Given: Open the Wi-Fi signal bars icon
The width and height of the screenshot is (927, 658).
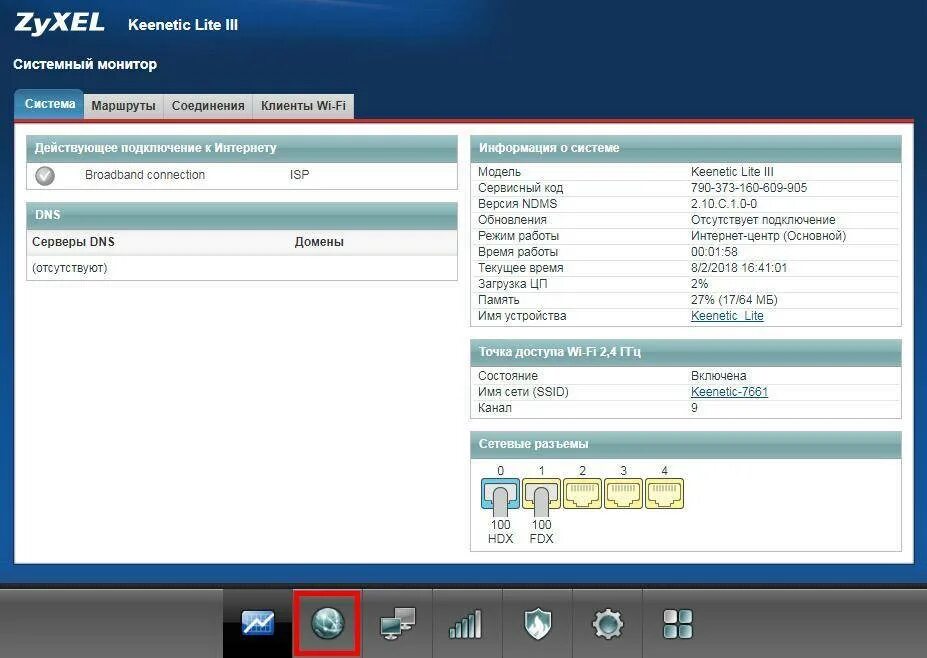Looking at the screenshot, I should (x=466, y=624).
